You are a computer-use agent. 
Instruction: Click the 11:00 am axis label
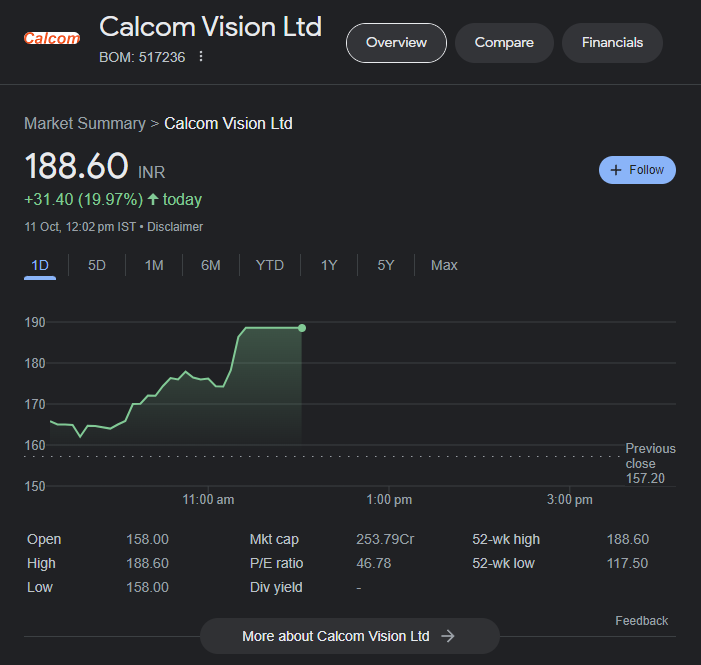[x=208, y=500]
